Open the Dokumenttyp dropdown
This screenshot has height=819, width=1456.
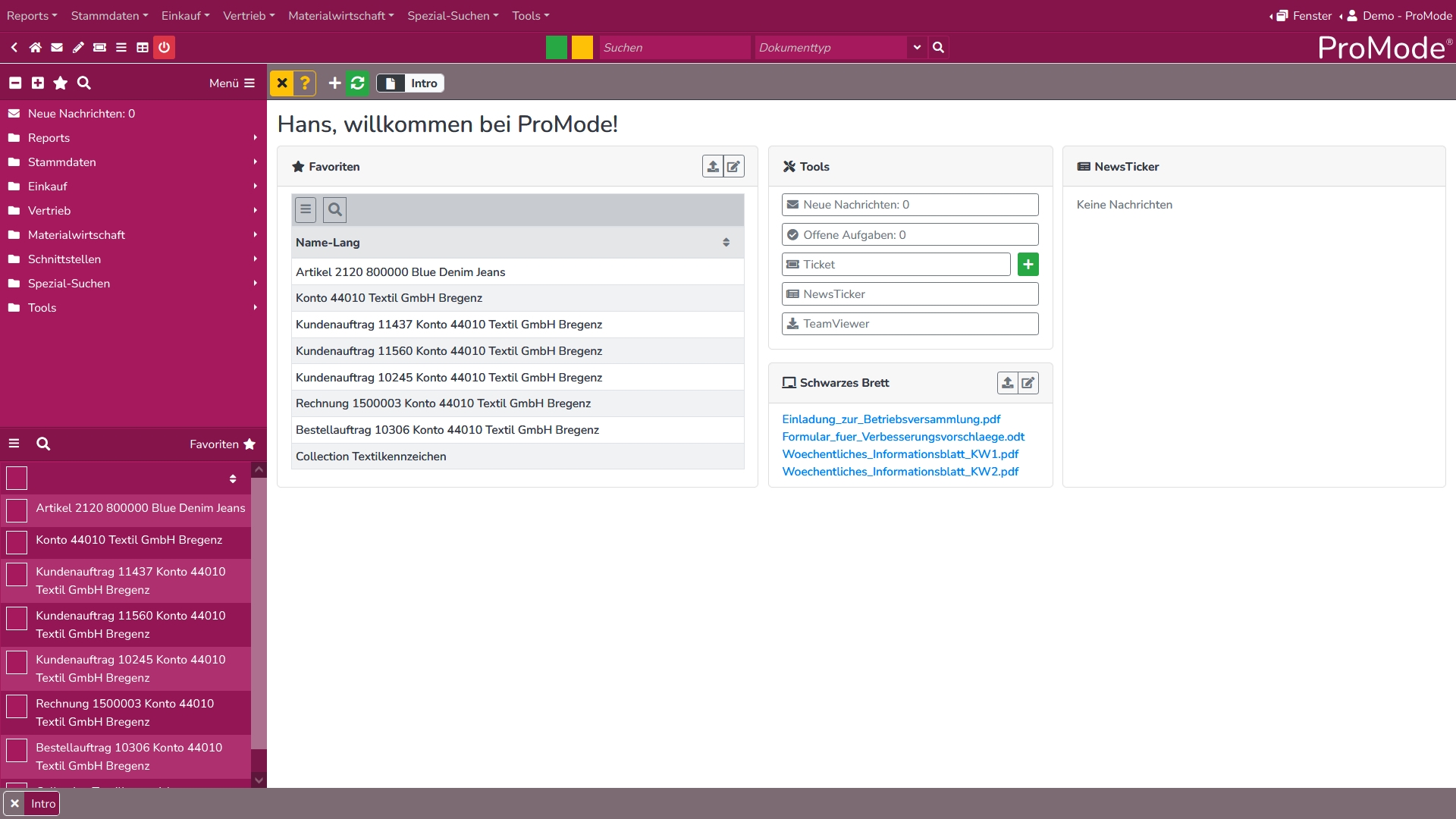[x=917, y=47]
